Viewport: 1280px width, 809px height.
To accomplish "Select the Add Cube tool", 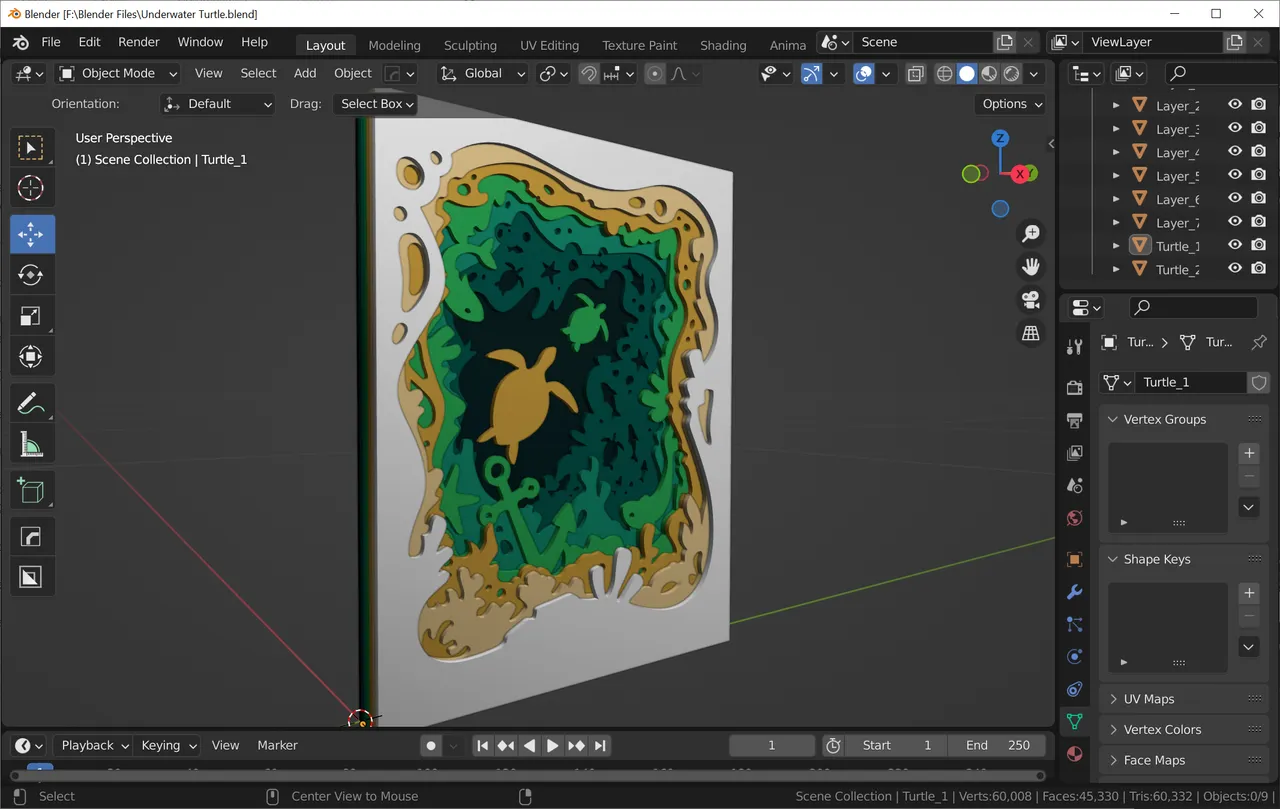I will (32, 491).
